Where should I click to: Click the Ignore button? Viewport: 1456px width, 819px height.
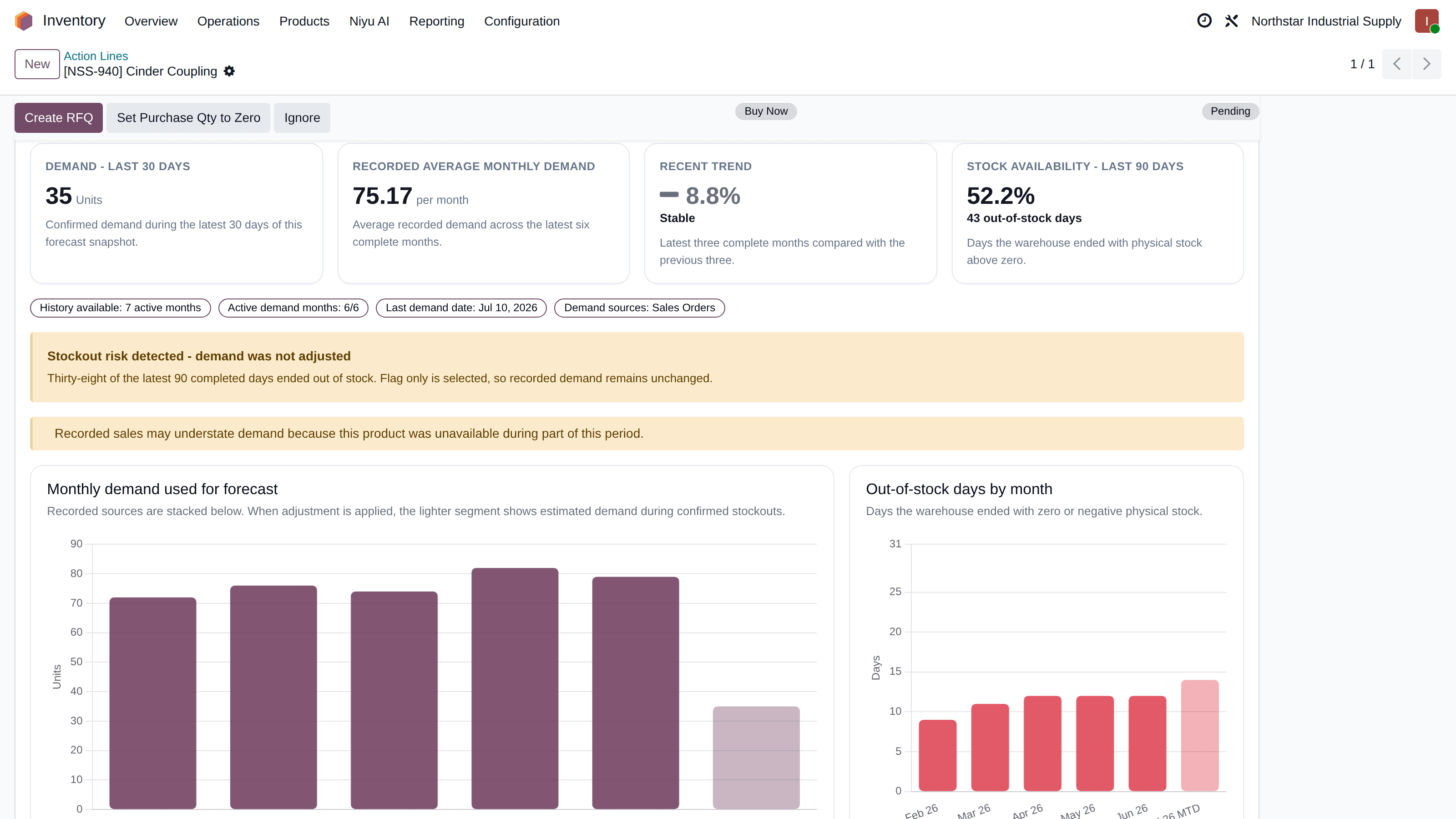pos(302,117)
